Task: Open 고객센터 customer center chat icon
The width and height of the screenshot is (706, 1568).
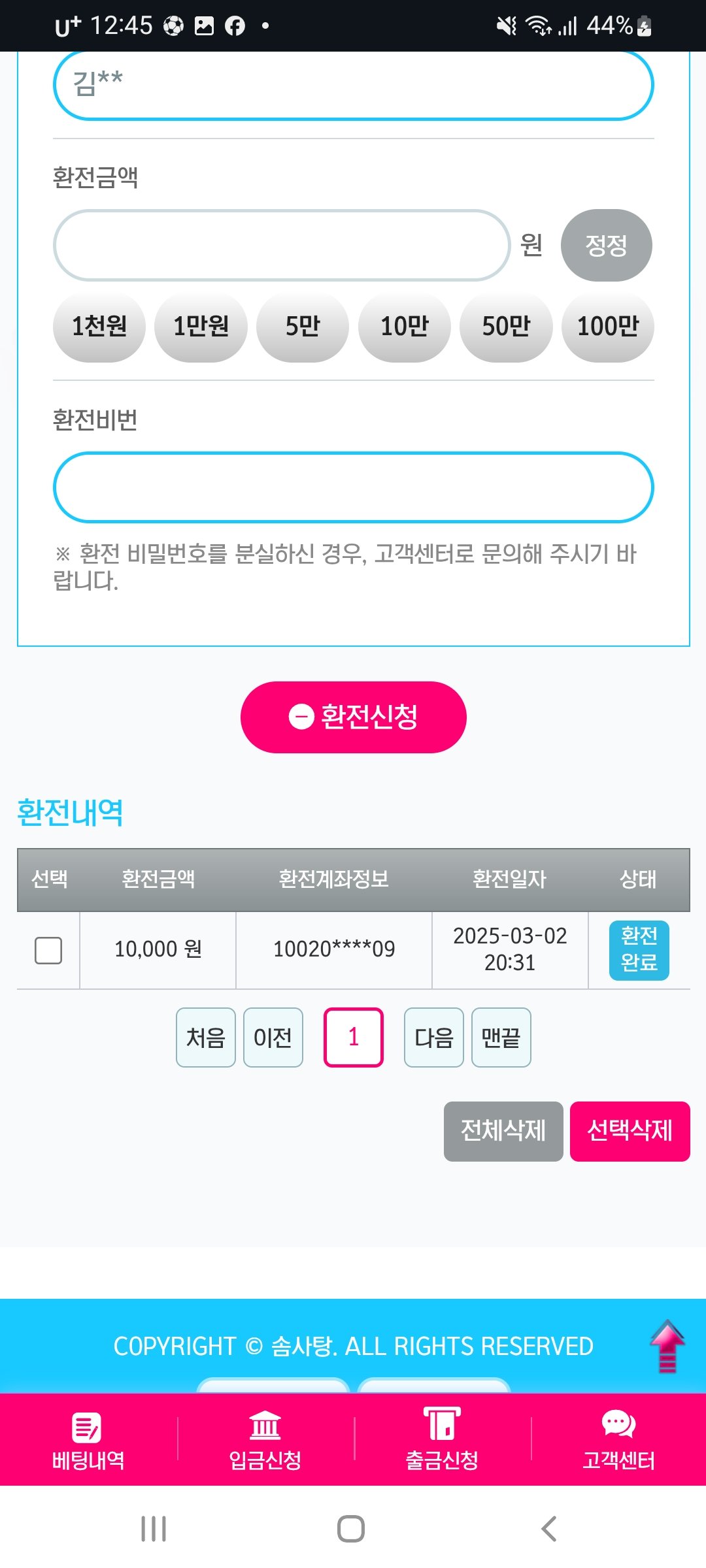Action: (618, 1425)
